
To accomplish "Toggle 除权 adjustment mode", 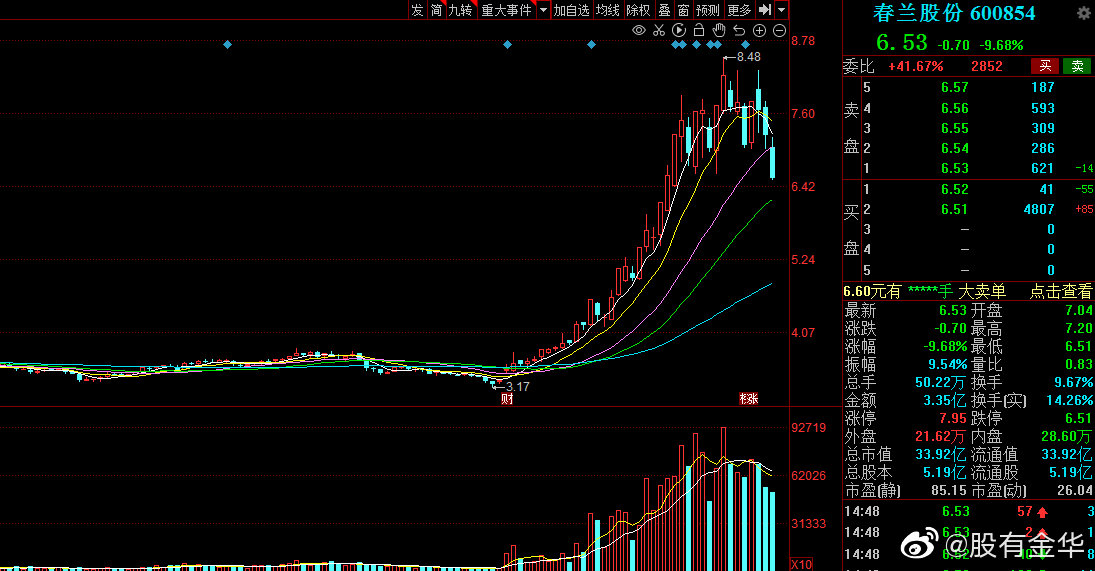I will pos(638,10).
